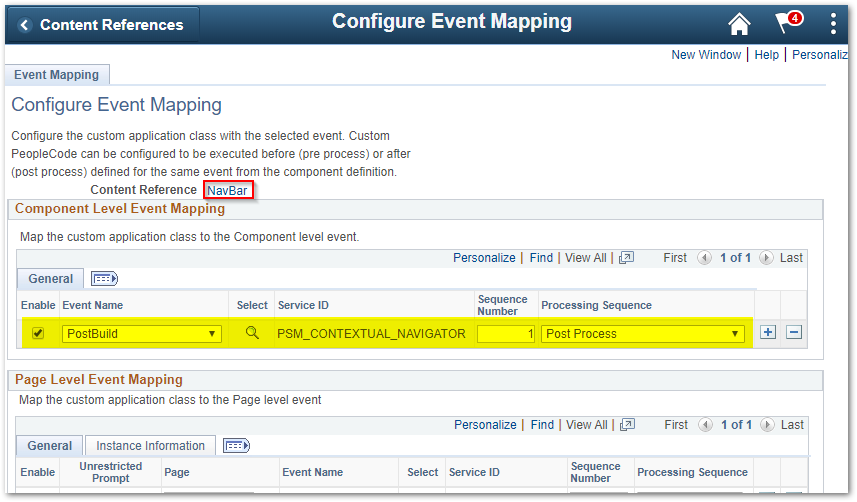
Task: Select the Event Mapping tab
Action: point(56,75)
